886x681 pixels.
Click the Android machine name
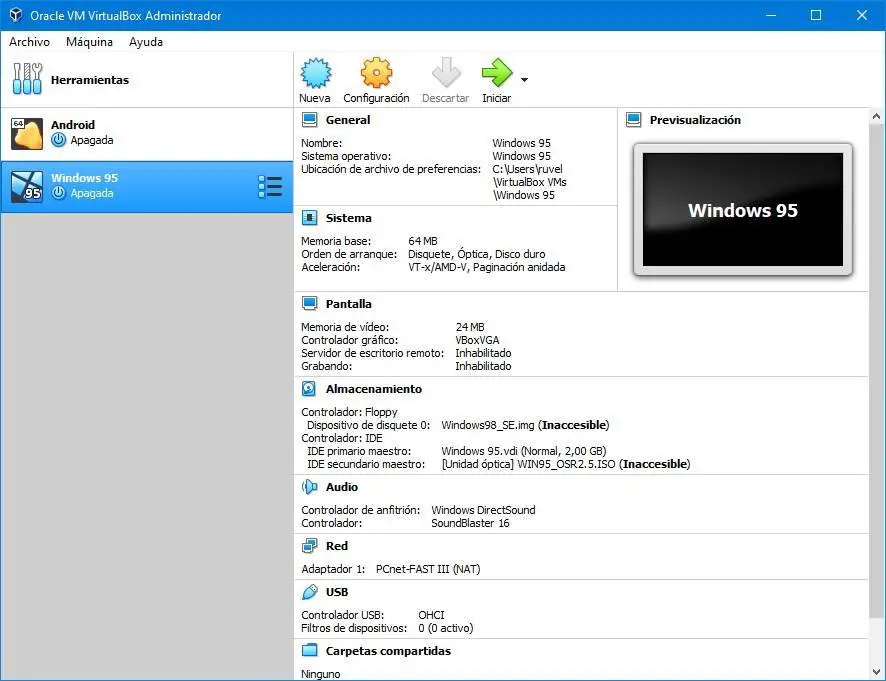click(73, 124)
